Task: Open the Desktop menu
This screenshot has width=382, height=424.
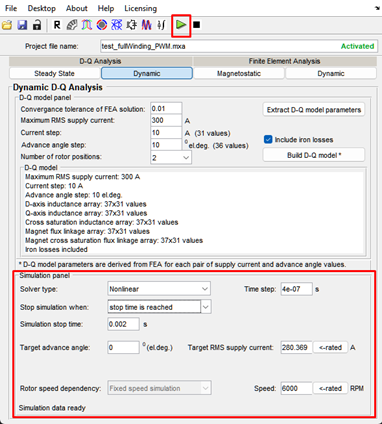Action: coord(42,8)
